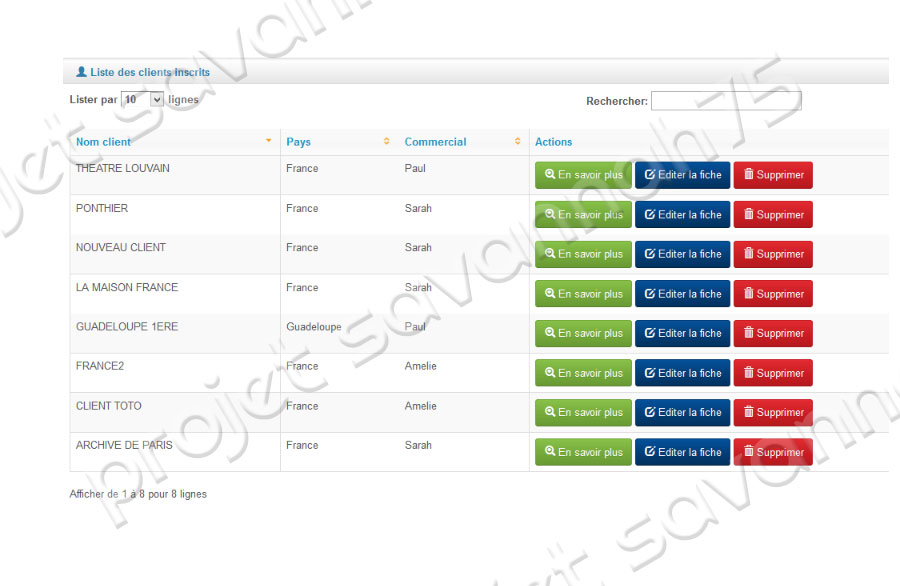Image resolution: width=900 pixels, height=586 pixels.
Task: Sort the list by Pays column
Action: (298, 142)
